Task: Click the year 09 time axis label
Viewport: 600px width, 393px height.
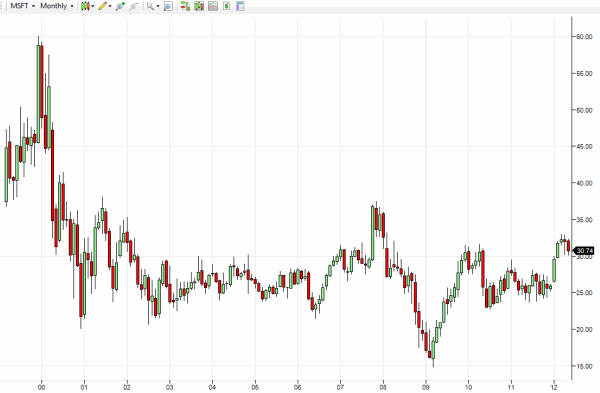Action: click(426, 387)
